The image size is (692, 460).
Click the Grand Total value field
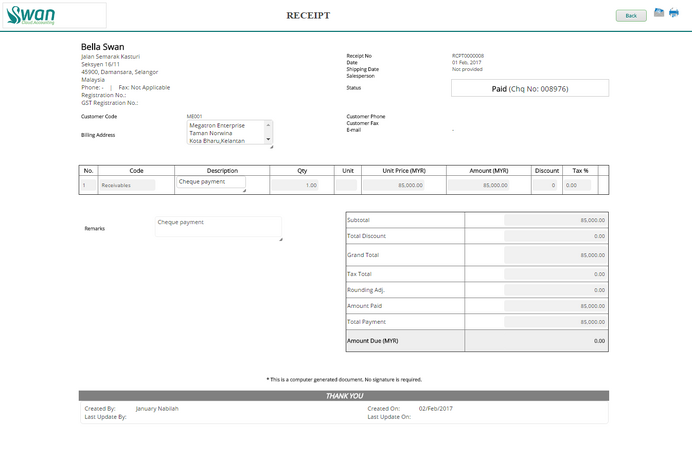coord(555,255)
